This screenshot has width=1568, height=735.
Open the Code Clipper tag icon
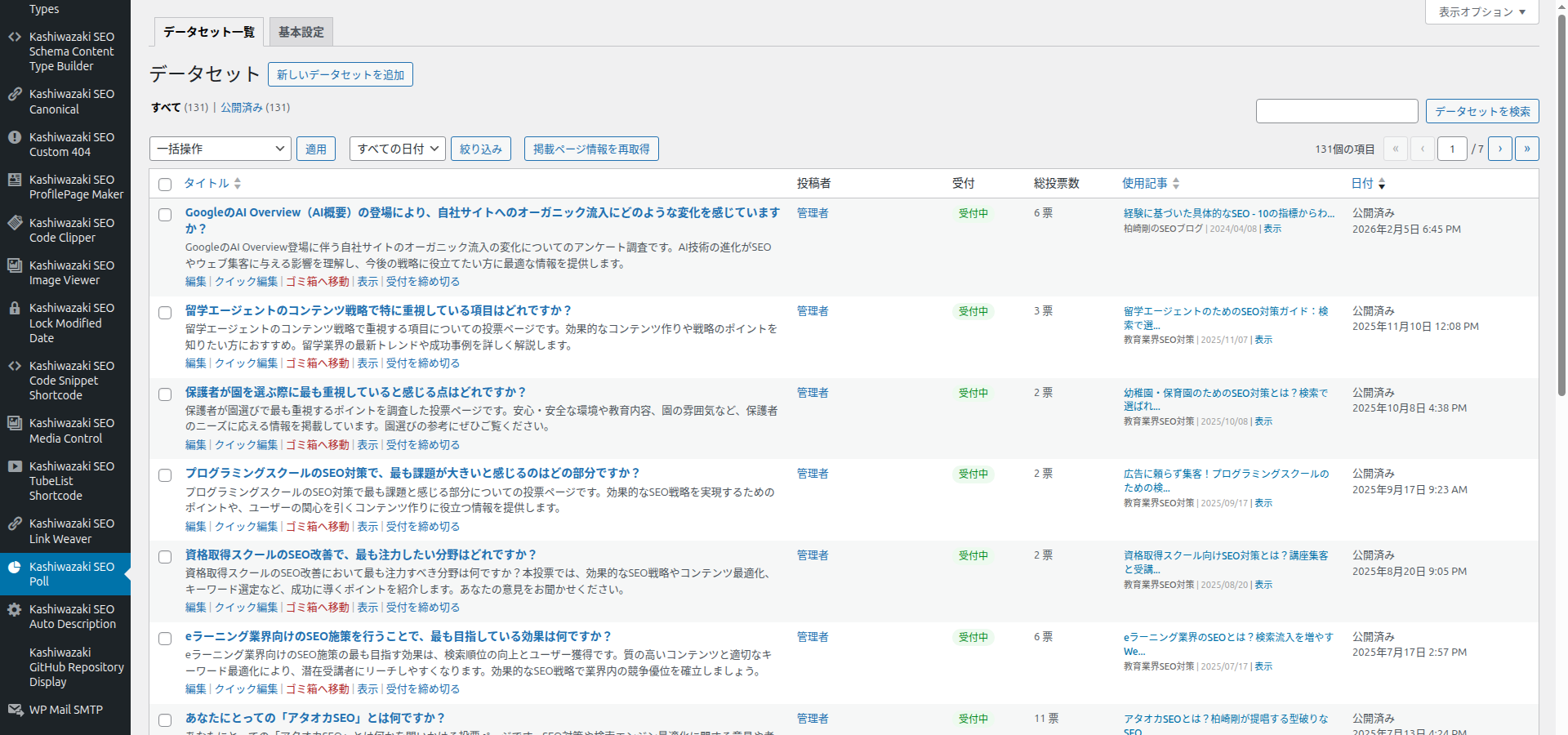pyautogui.click(x=15, y=223)
